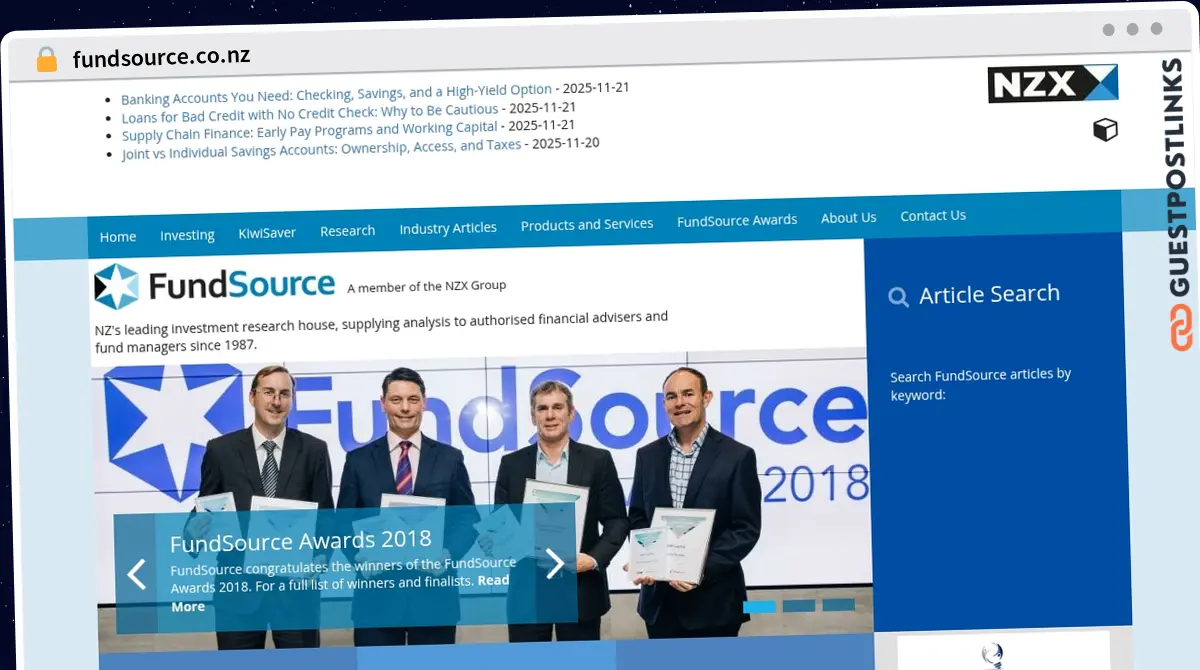
Task: Click thumbnail below the Article Search panel
Action: point(1003,650)
